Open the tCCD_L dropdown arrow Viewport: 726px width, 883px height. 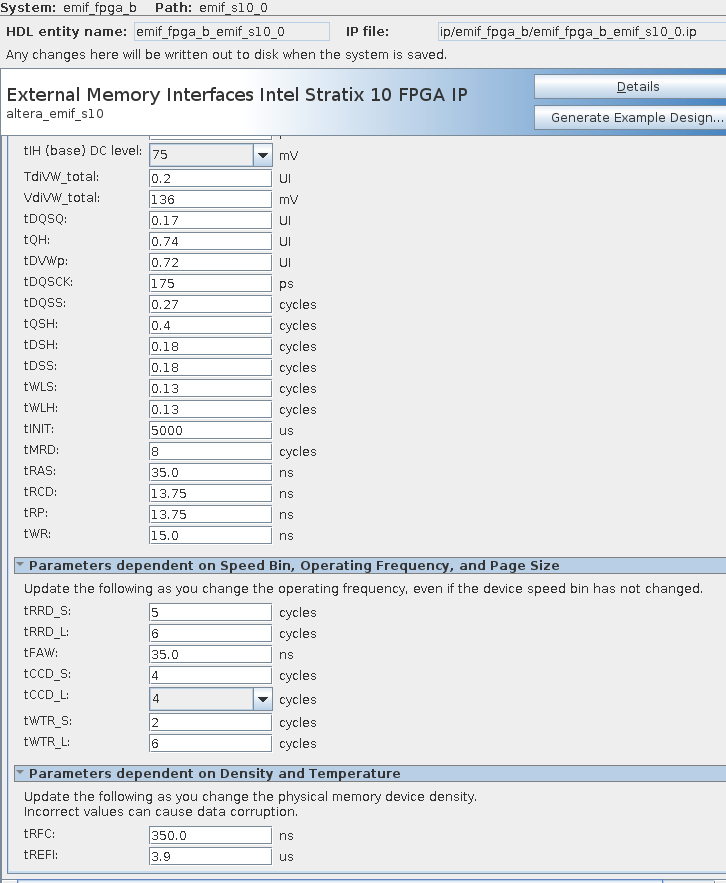coord(262,699)
